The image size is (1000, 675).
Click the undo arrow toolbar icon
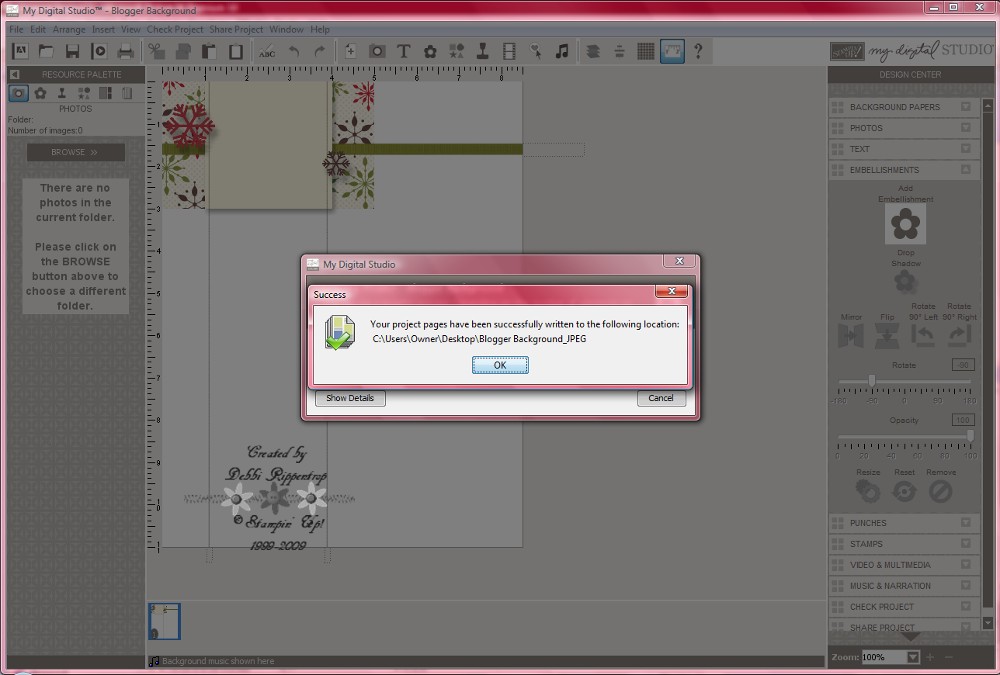[x=294, y=51]
